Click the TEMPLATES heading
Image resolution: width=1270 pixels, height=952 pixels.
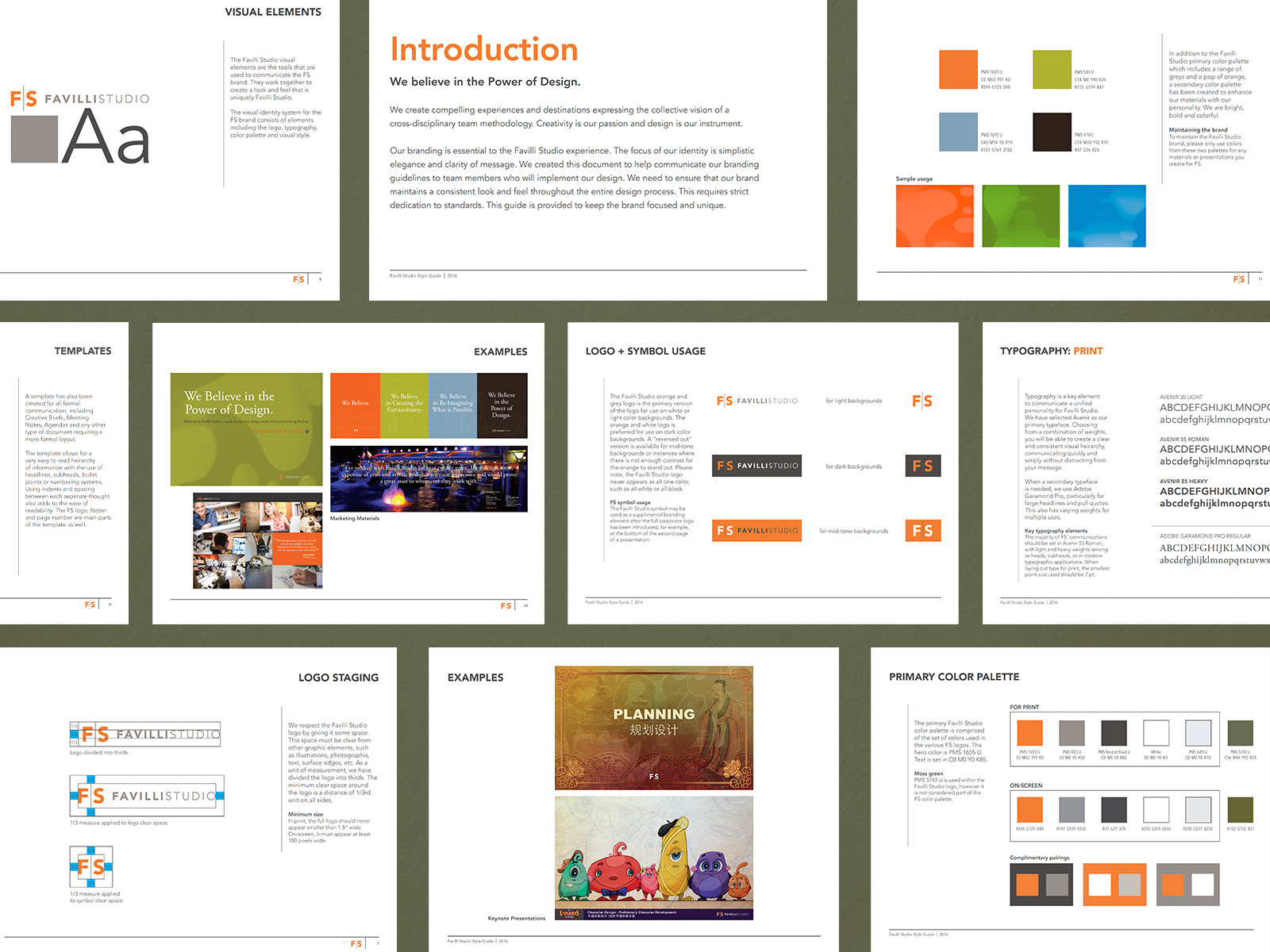coord(83,351)
